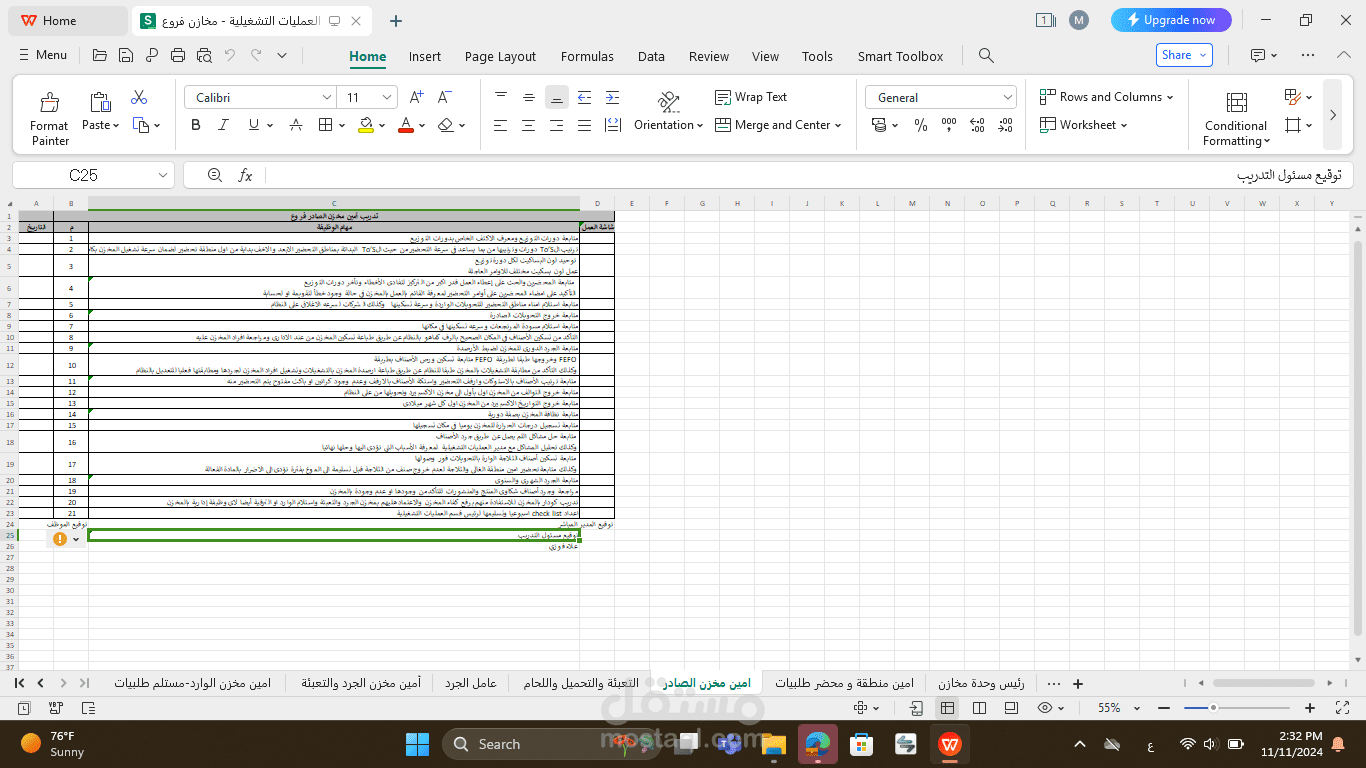
Task: Open the Formulas ribbon tab
Action: 587,56
